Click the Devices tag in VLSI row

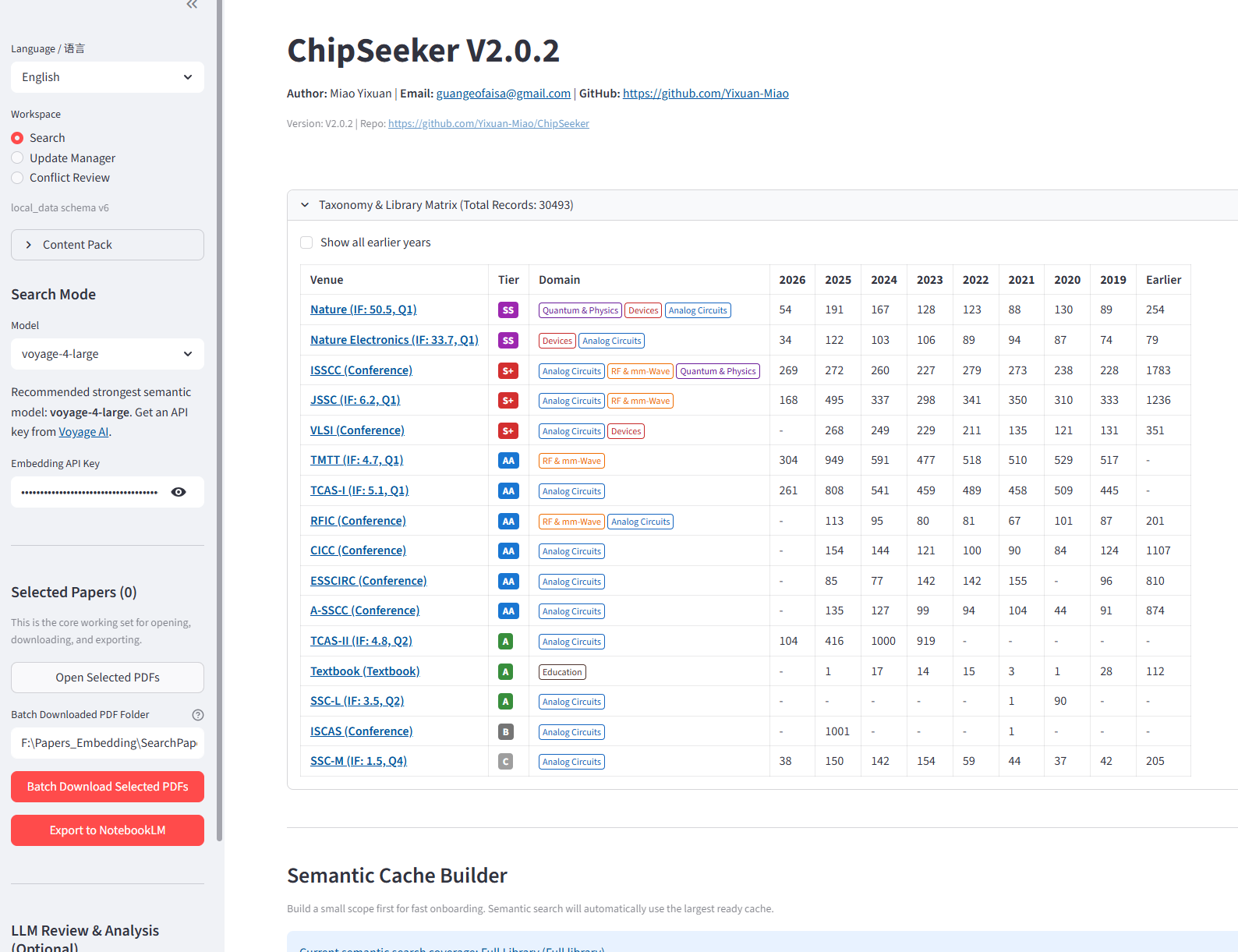coord(626,431)
